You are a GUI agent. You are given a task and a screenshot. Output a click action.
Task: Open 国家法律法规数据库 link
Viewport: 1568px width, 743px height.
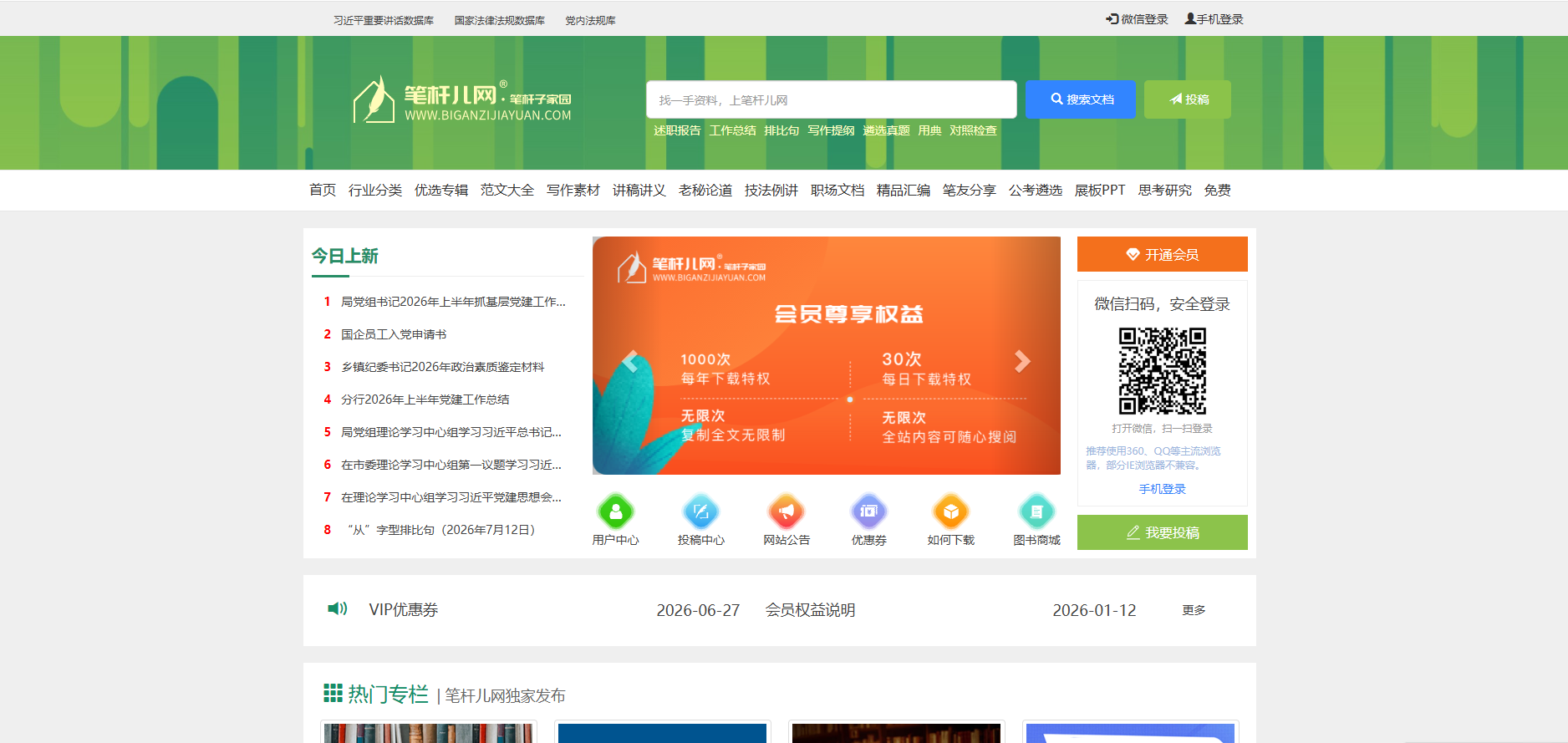[x=500, y=20]
